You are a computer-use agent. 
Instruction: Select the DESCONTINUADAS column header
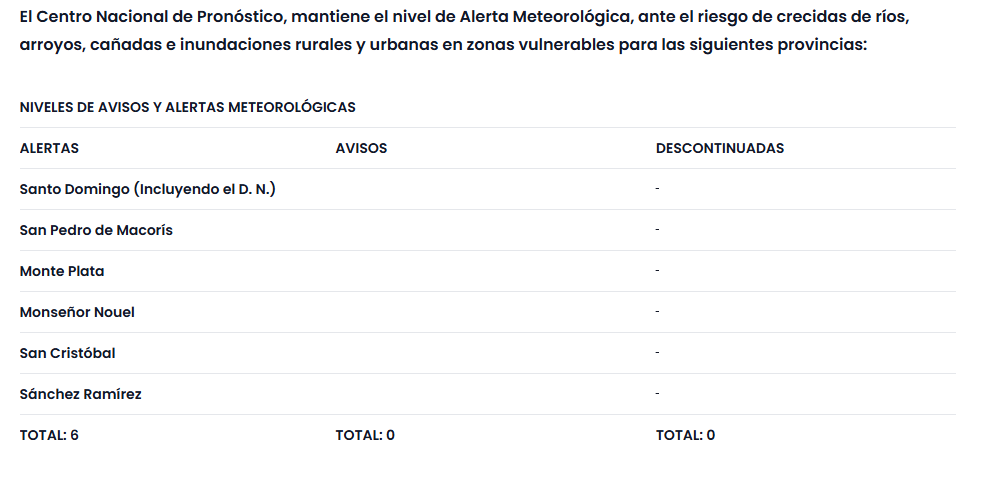719,148
